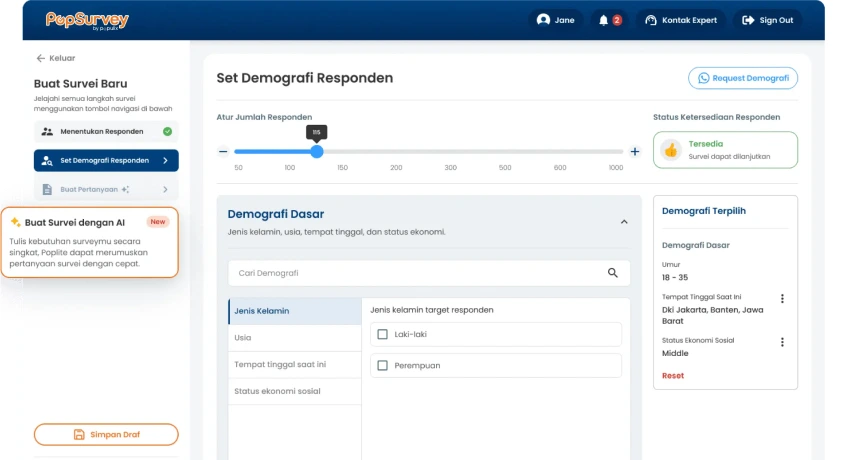
Task: Open three-dot menu beside Status Ekonomi Sosial
Action: (x=782, y=342)
